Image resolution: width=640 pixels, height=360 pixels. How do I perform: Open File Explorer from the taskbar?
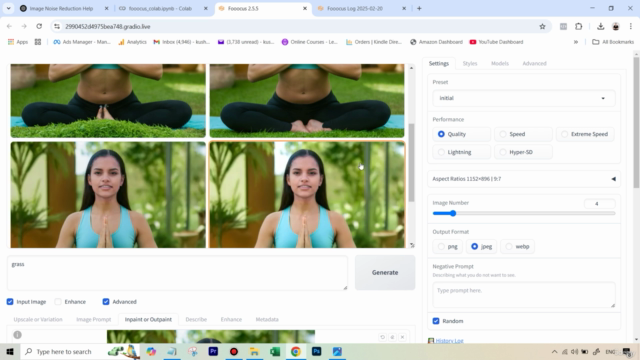click(x=254, y=351)
